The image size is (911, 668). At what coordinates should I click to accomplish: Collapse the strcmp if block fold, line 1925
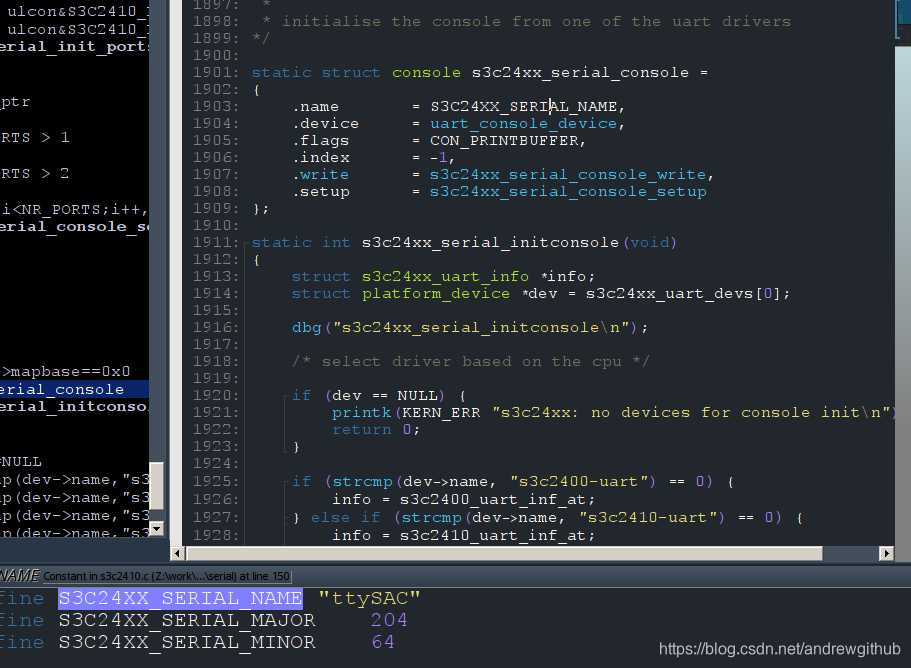286,482
